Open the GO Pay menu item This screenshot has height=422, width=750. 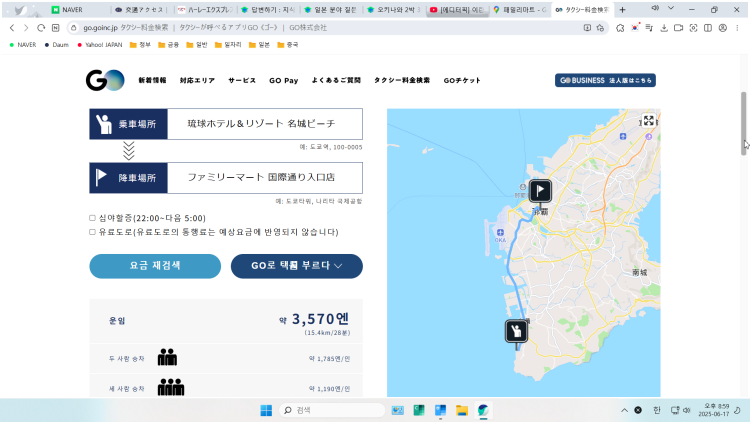(x=284, y=80)
